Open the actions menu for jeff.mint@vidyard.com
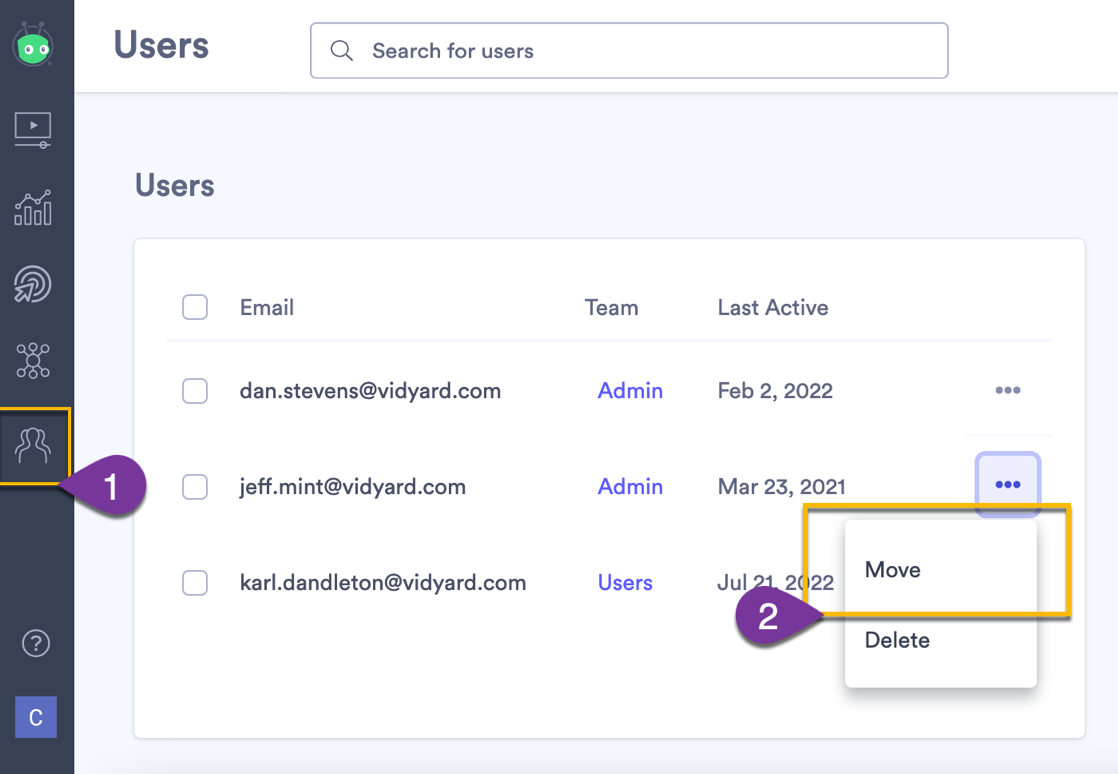 point(1007,484)
